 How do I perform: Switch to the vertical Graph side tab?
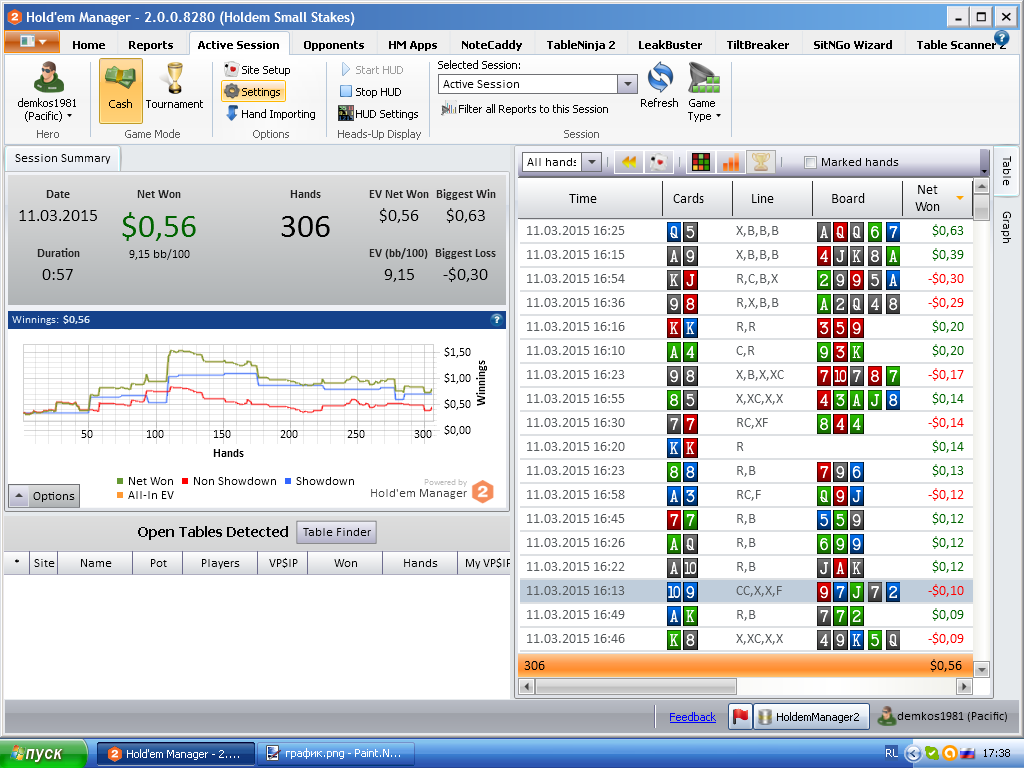(1006, 227)
